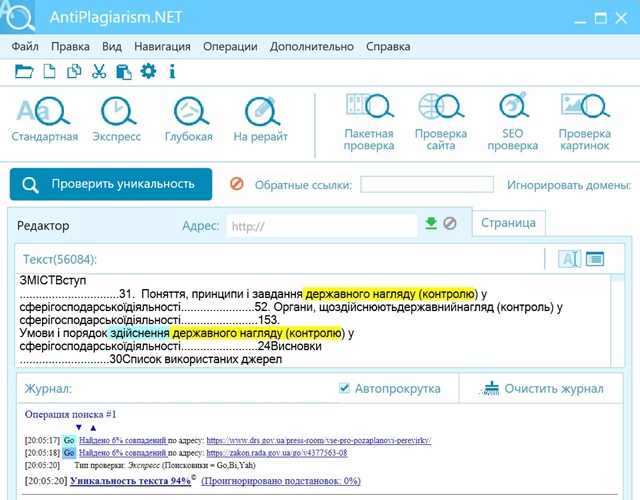This screenshot has width=640, height=500.
Task: Open the Дополнительно menu
Action: (312, 47)
